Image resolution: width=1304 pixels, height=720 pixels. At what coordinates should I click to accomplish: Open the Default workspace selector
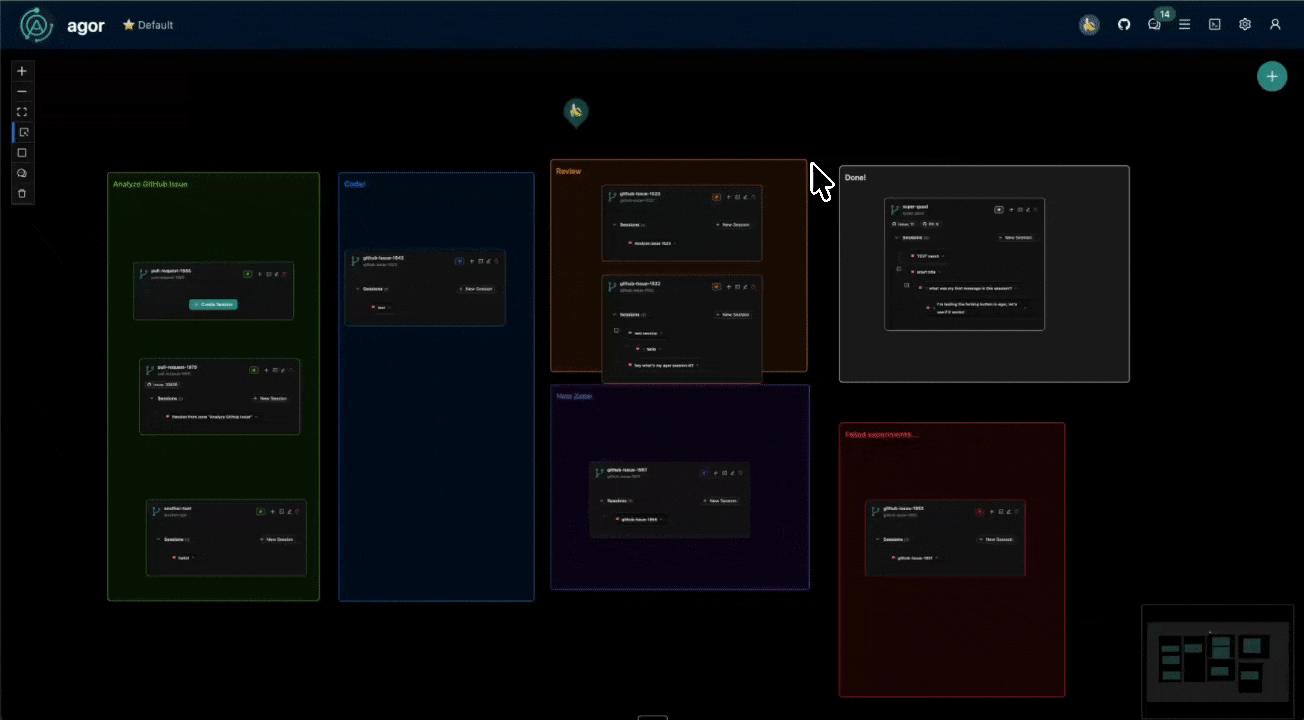pos(148,25)
